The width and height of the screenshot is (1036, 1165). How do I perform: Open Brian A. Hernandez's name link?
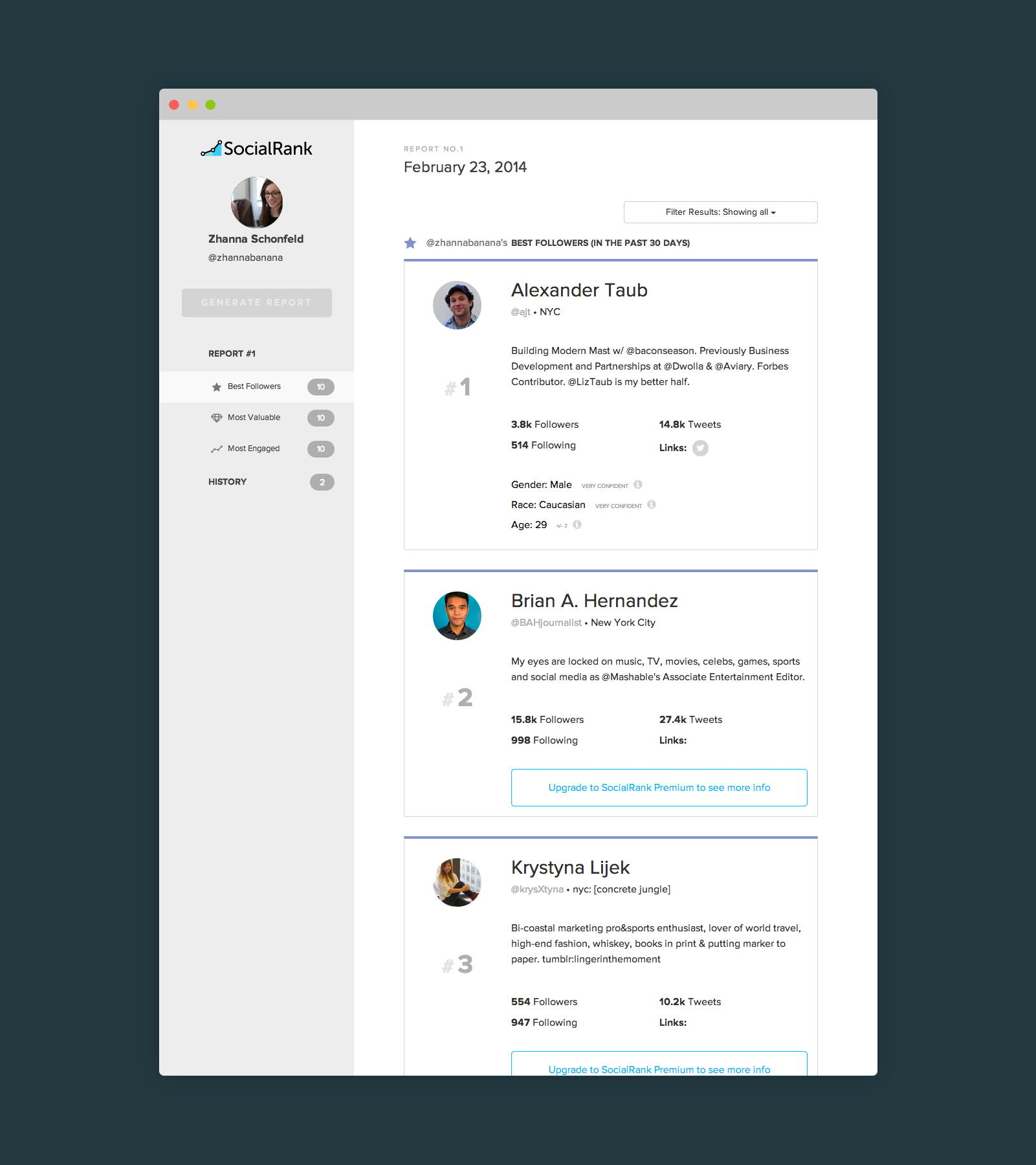pyautogui.click(x=595, y=601)
